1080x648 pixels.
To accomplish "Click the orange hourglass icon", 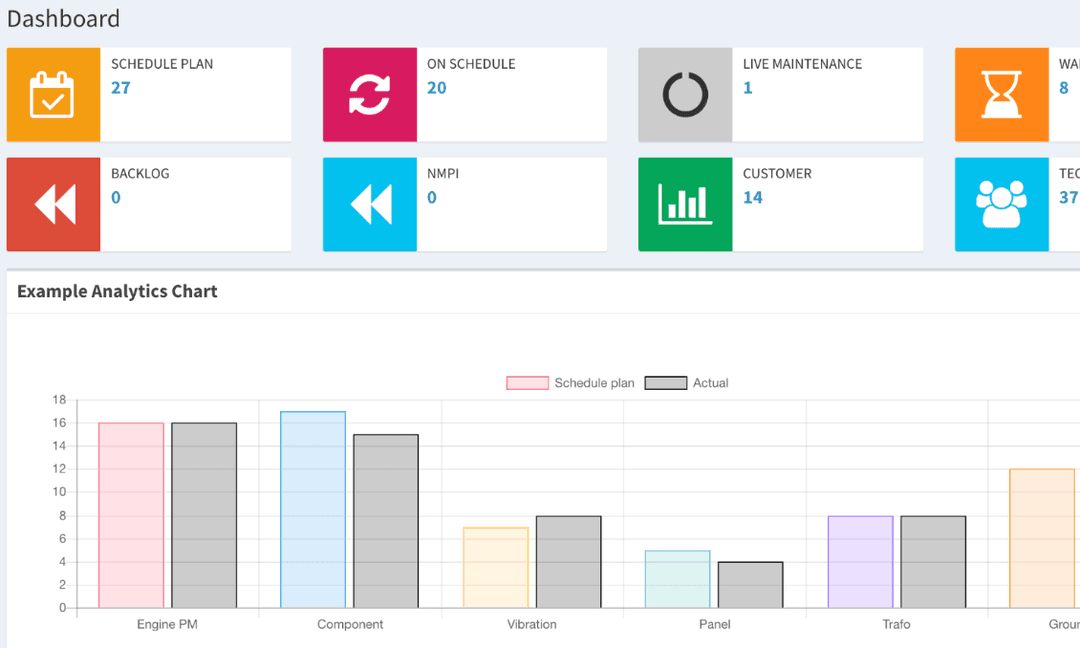I will click(1001, 95).
